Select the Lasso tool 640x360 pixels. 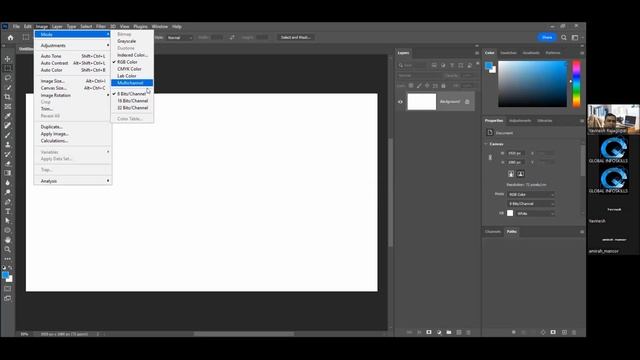pyautogui.click(x=8, y=78)
